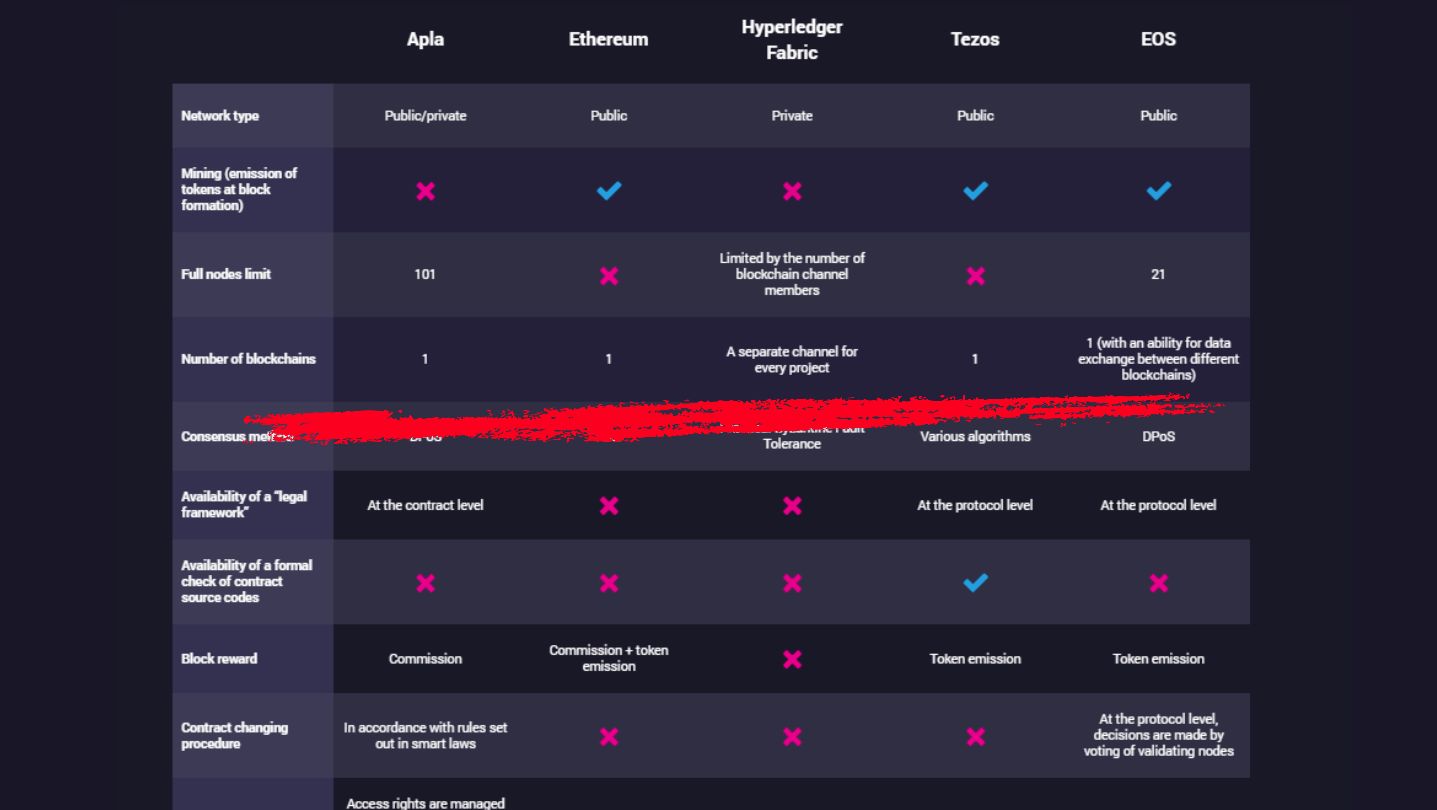Click Apla's 'At the contract level' cell
The height and width of the screenshot is (810, 1437).
(425, 505)
